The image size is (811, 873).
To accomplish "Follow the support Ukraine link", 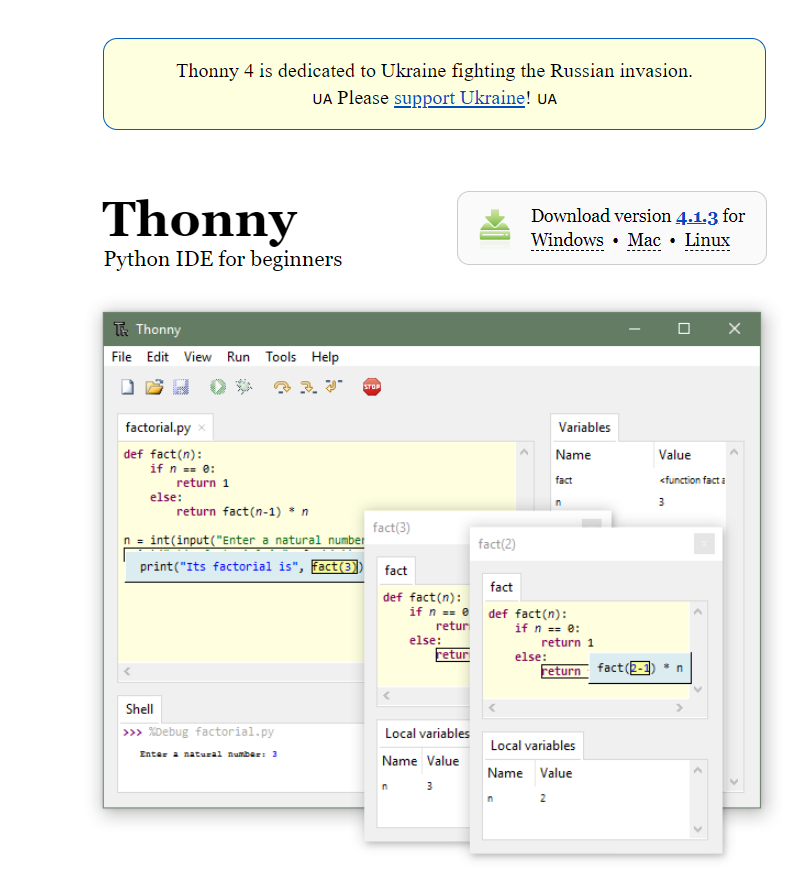I will coord(459,98).
